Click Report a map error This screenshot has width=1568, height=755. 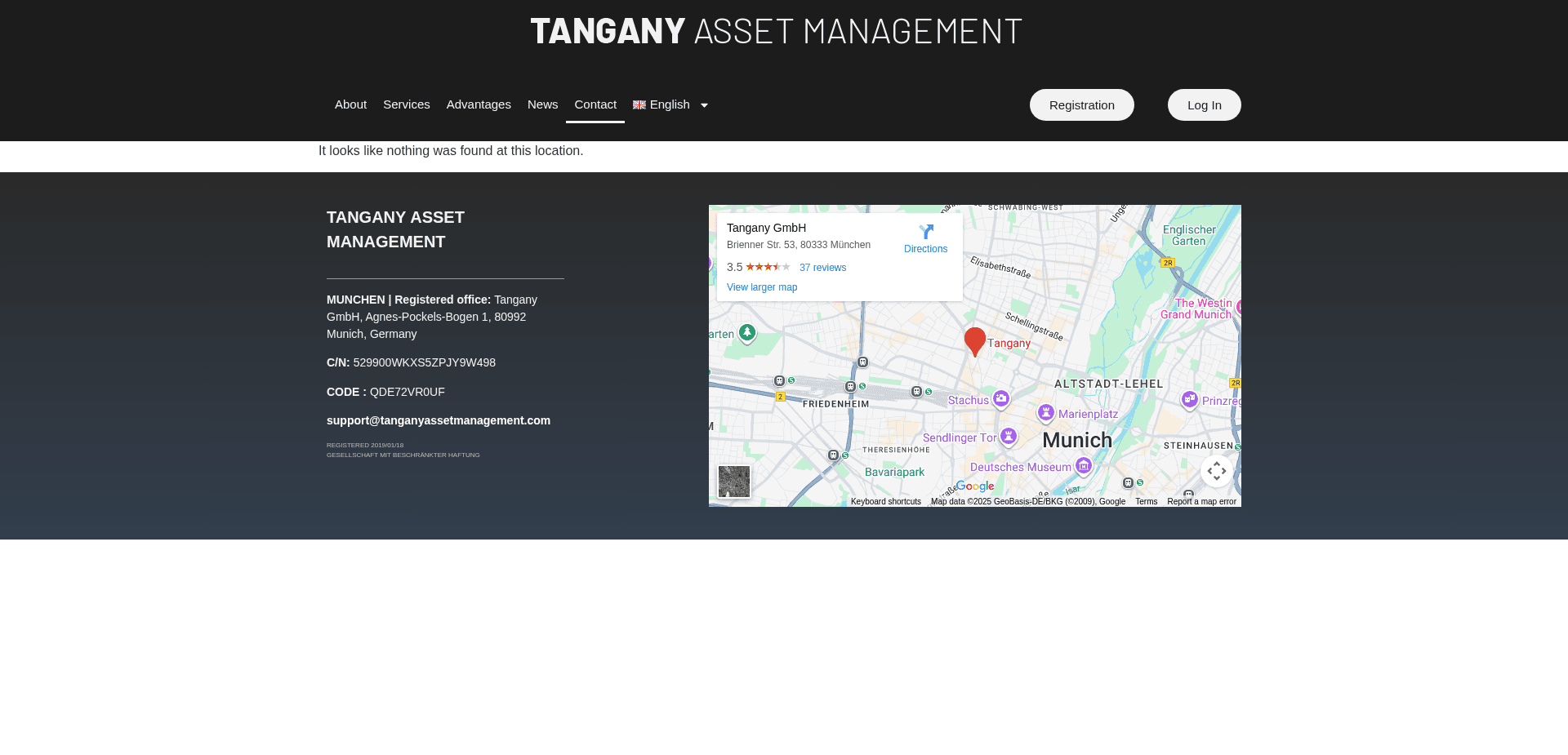1200,501
